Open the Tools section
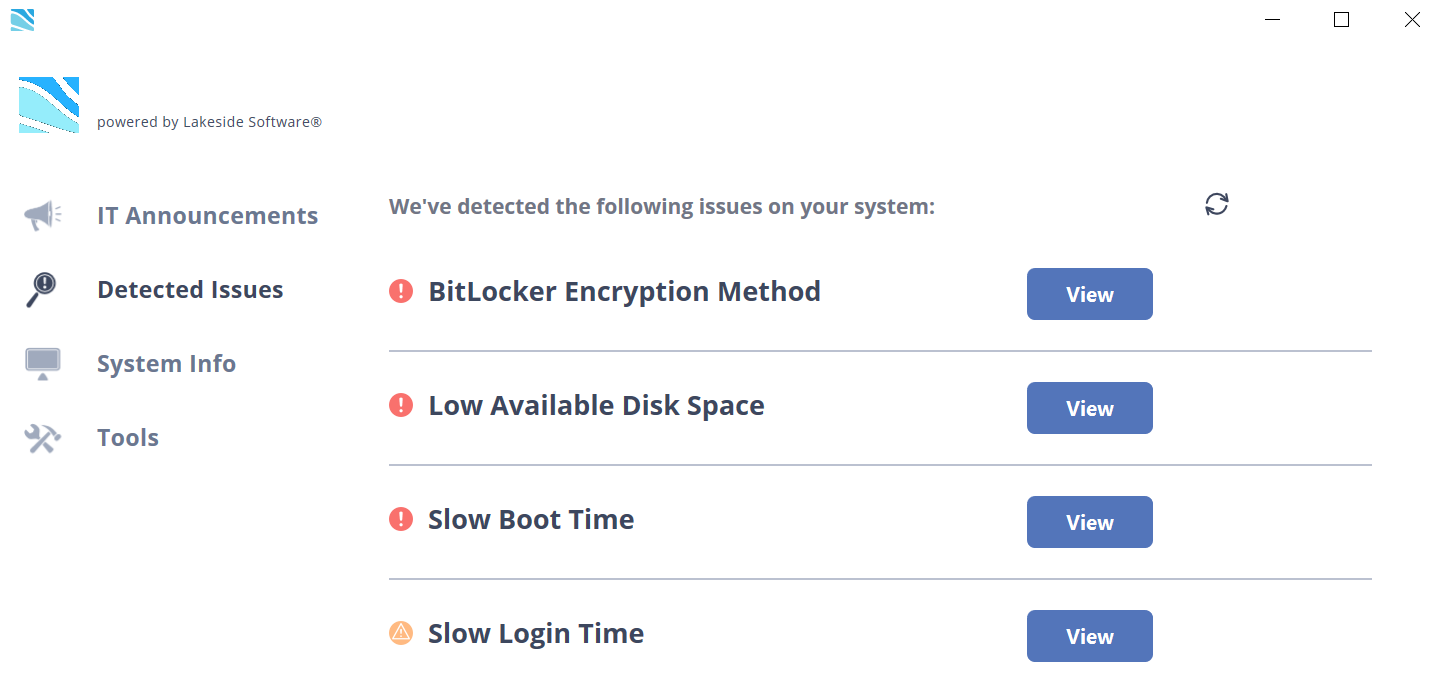Viewport: 1440px width, 688px height. click(128, 438)
